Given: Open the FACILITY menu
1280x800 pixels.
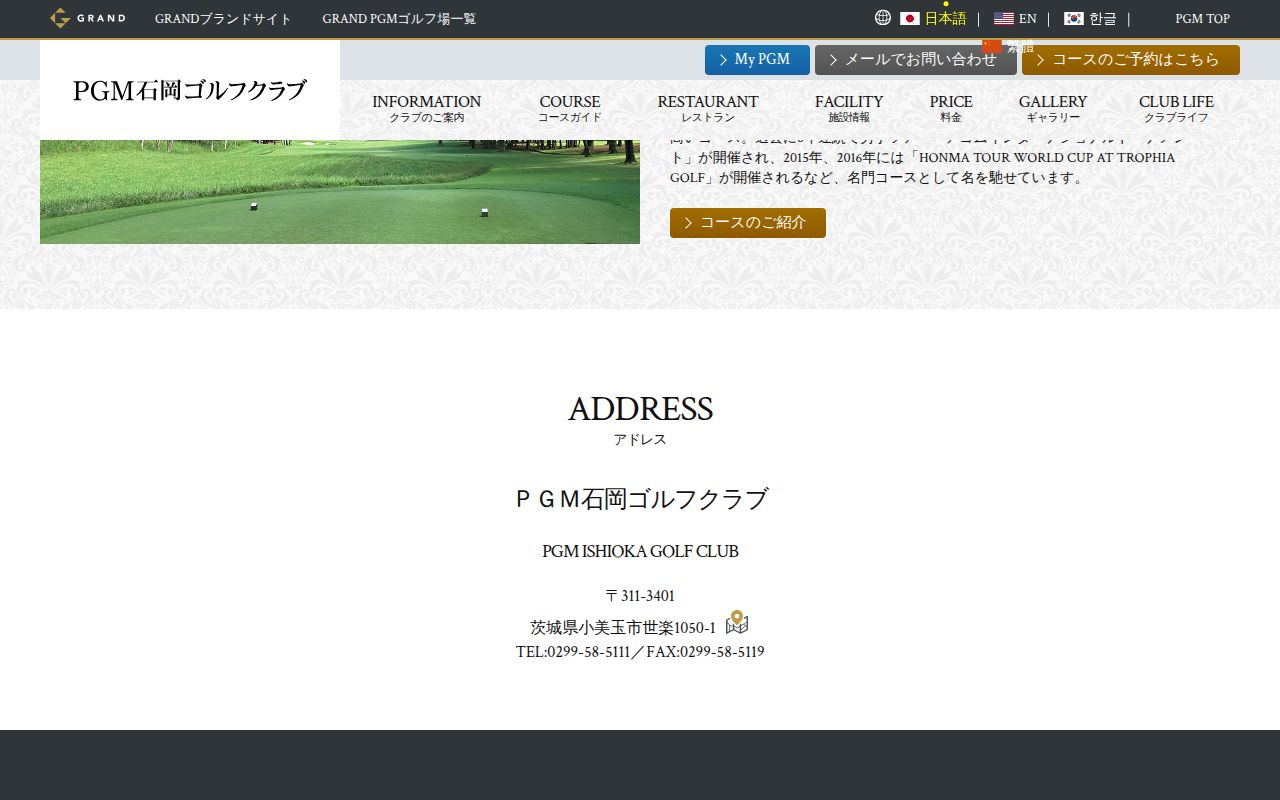Looking at the screenshot, I should [x=849, y=108].
